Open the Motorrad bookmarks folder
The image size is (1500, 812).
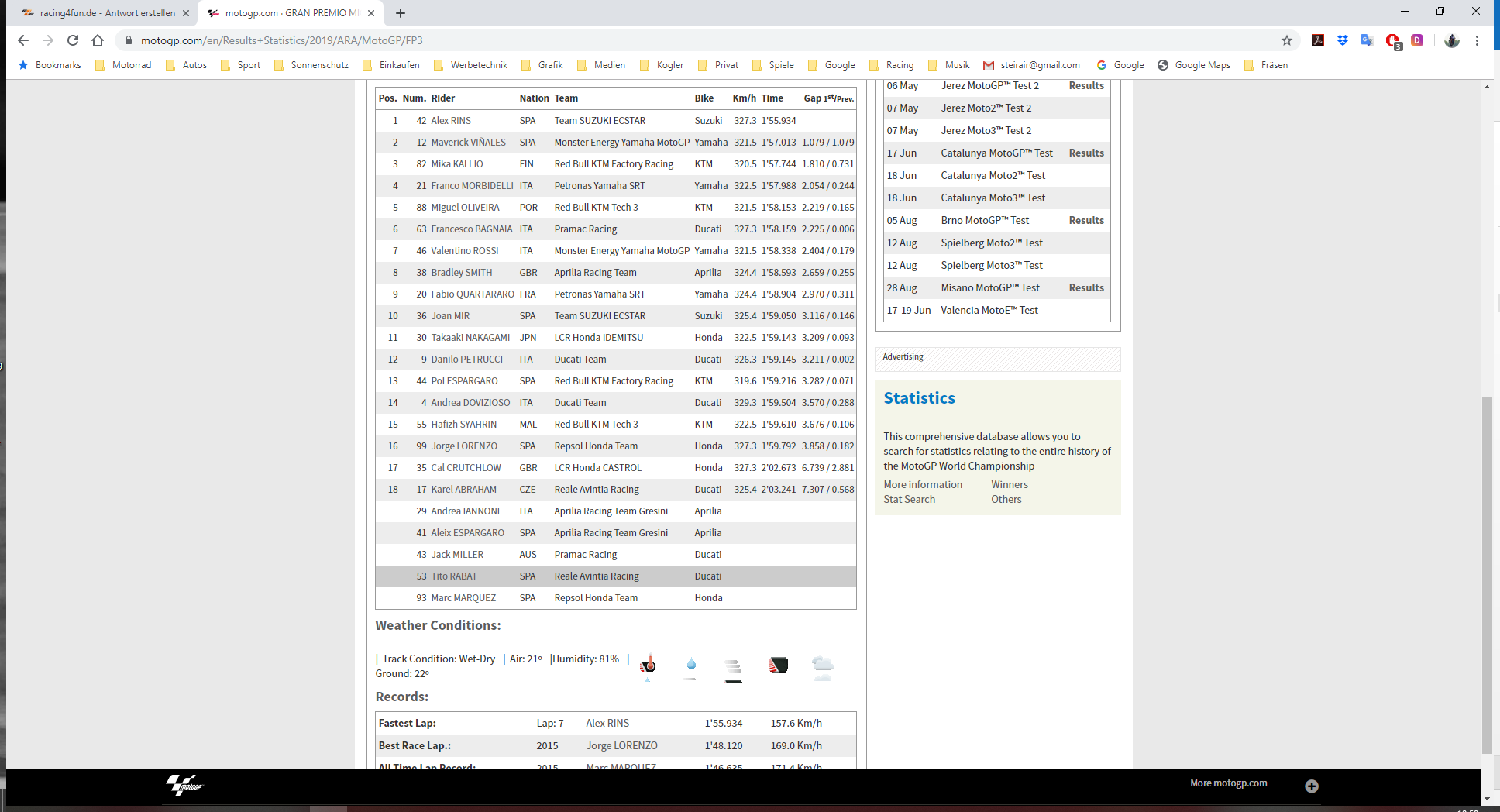[123, 65]
